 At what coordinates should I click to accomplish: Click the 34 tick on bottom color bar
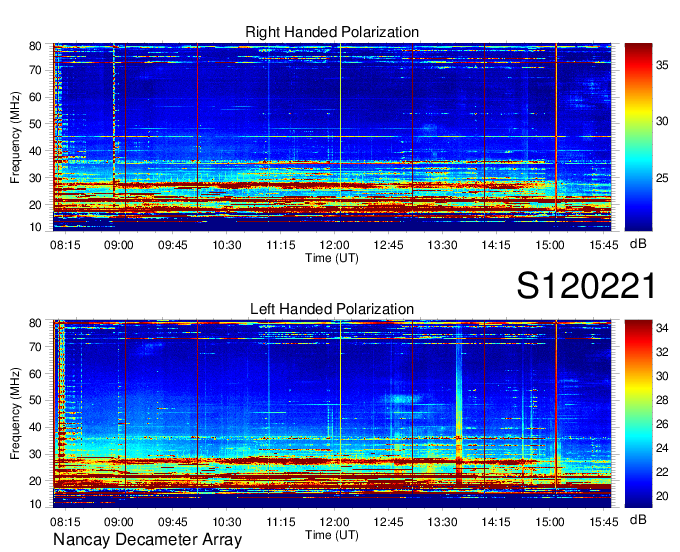point(662,328)
